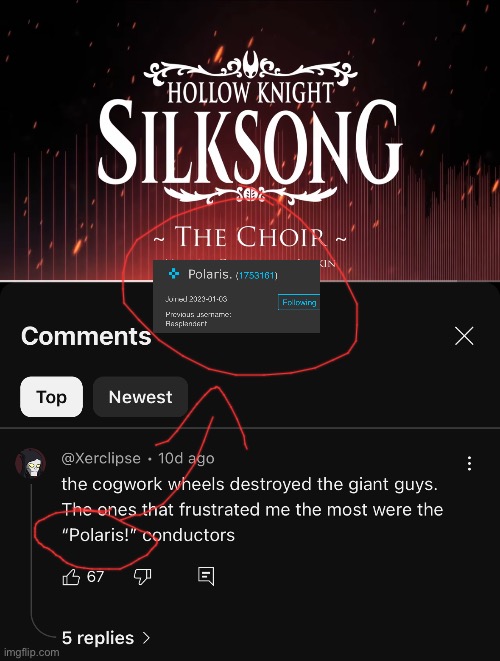
Task: Like the Xerclipse comment with thumbs-up
Action: 71,576
